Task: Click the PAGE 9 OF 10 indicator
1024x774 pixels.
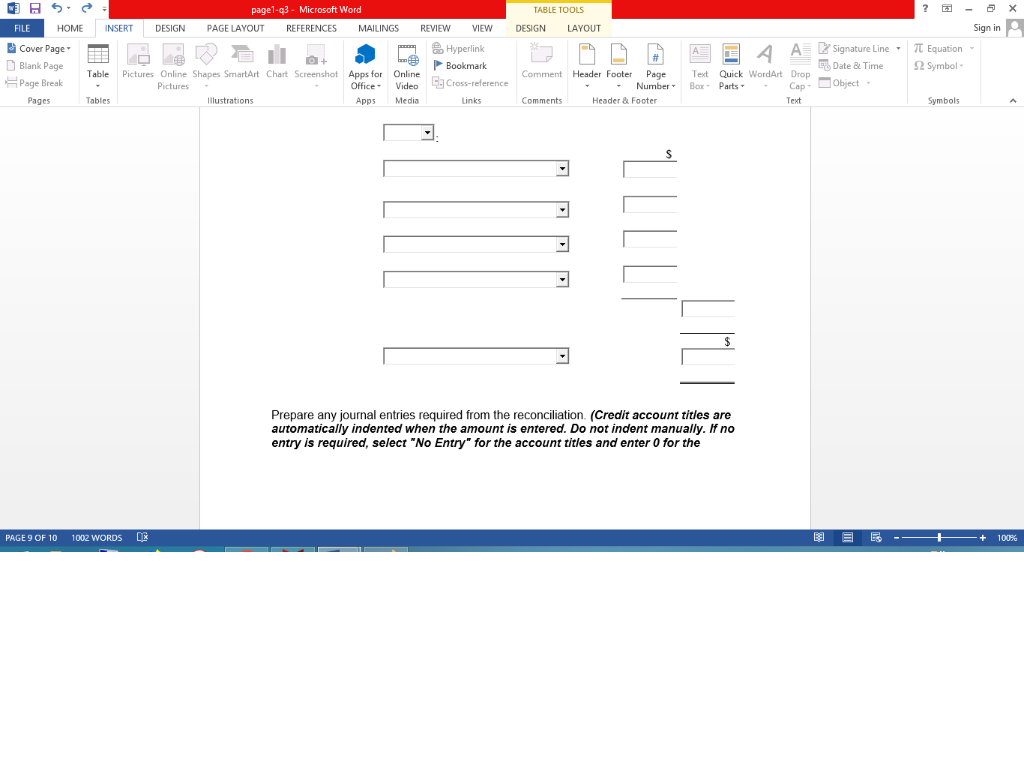Action: (31, 538)
